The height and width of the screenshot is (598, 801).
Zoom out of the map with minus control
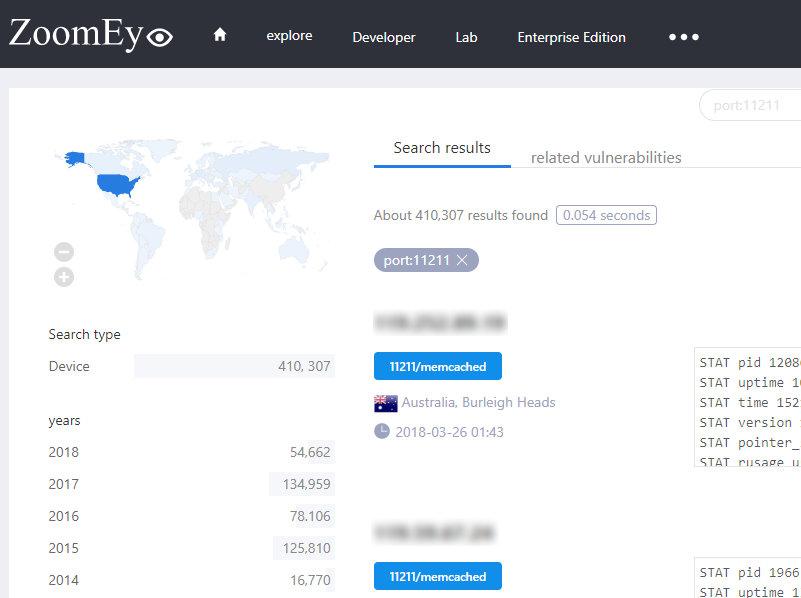[x=63, y=251]
